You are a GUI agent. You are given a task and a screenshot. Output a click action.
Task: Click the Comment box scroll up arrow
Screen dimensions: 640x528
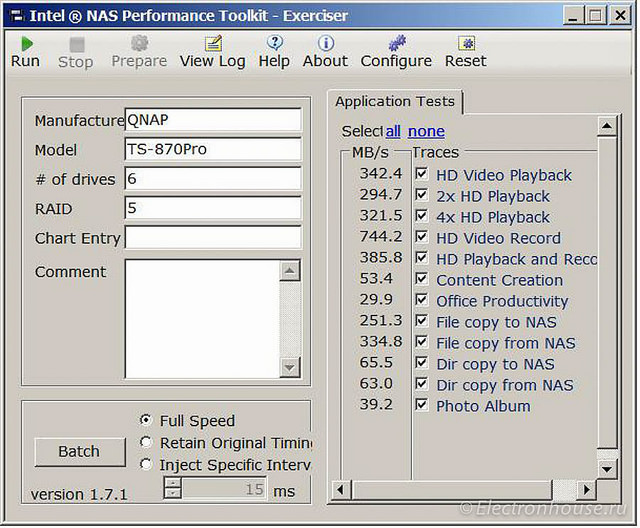click(x=290, y=271)
